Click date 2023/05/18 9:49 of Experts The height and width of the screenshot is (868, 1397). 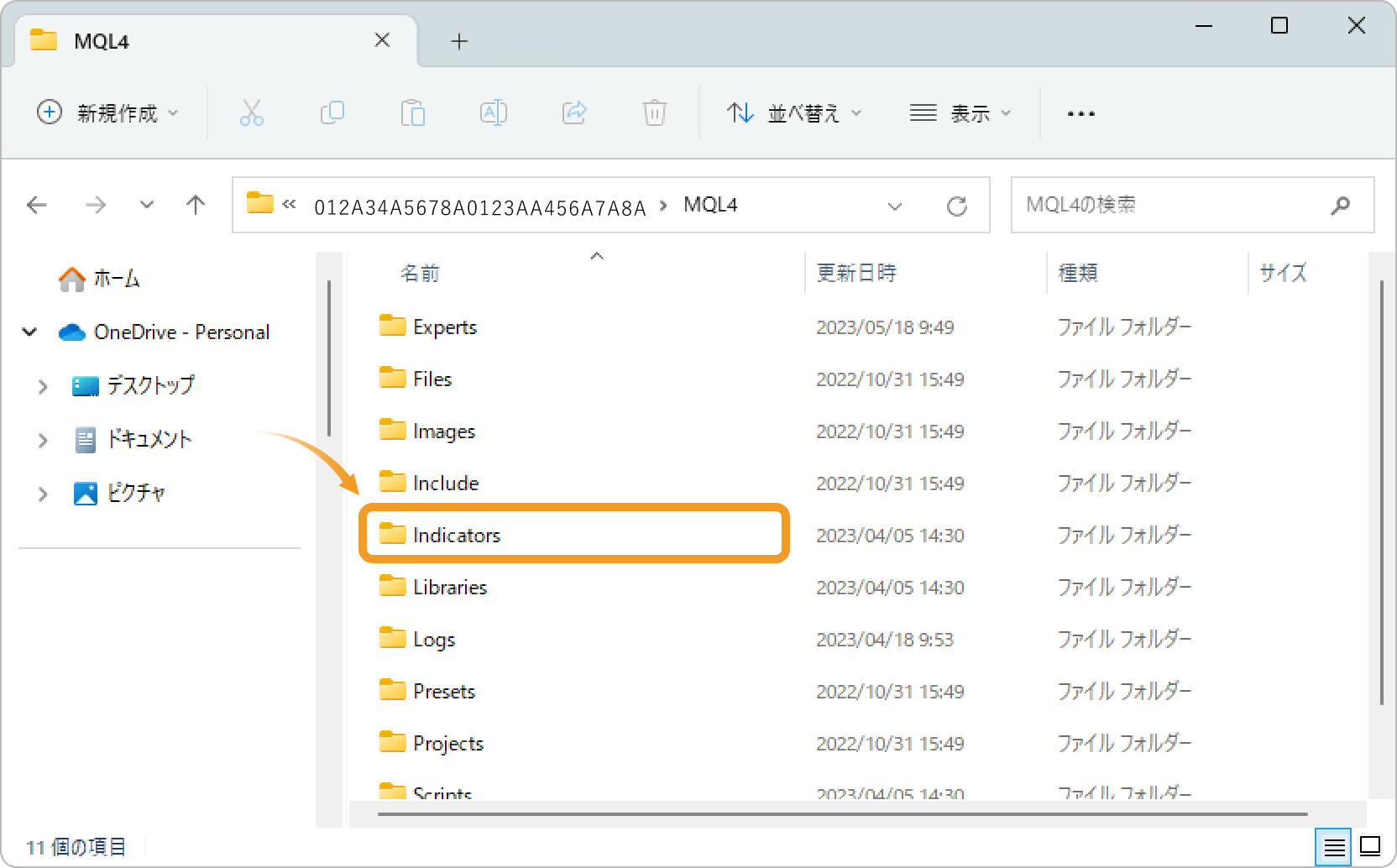tap(885, 327)
